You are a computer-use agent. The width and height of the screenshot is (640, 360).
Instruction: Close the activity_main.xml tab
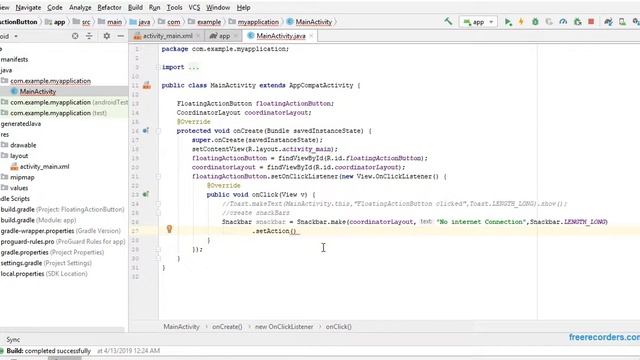[198, 36]
